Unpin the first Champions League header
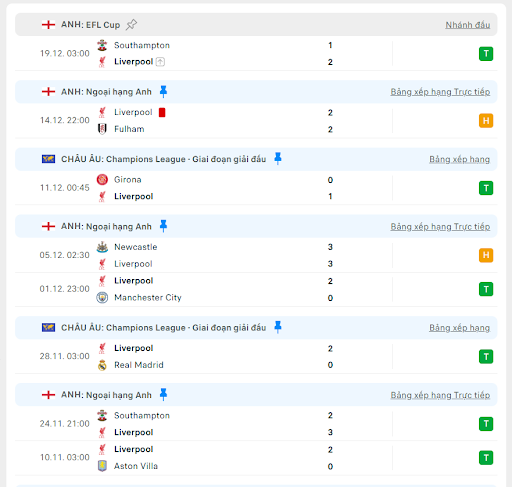The width and height of the screenshot is (512, 487). (278, 159)
